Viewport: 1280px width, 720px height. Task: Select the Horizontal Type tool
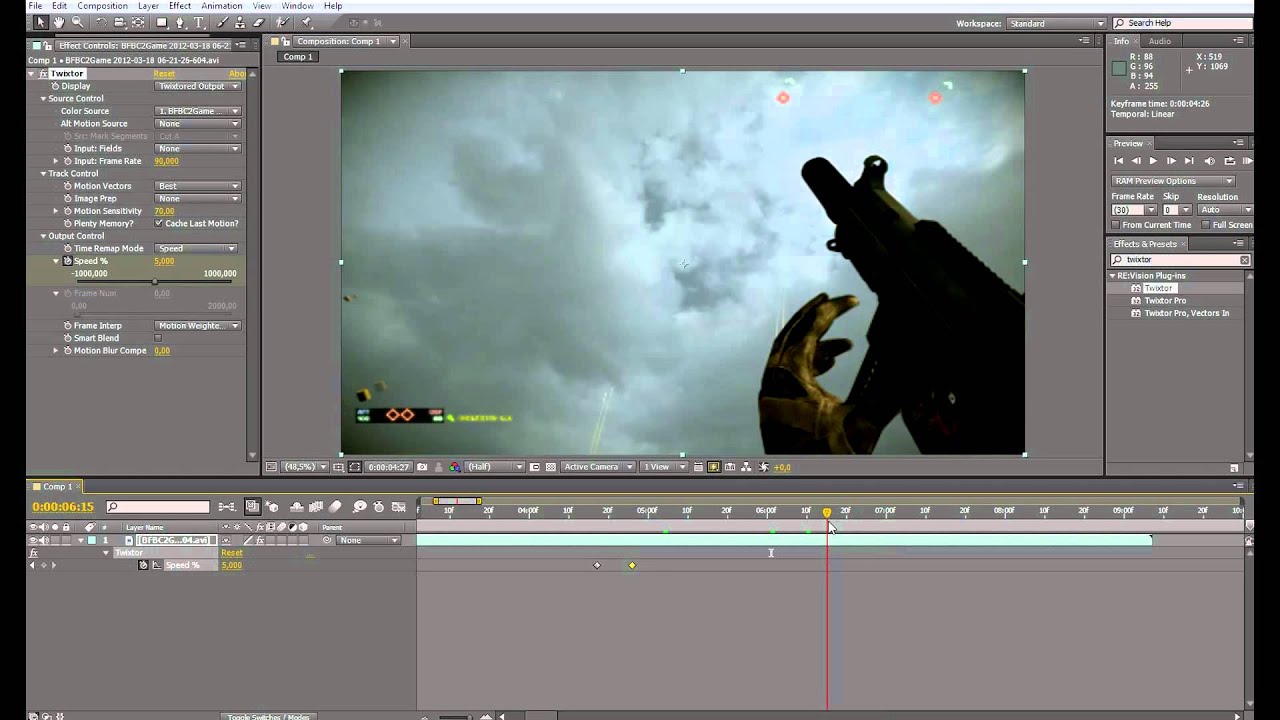tap(198, 22)
